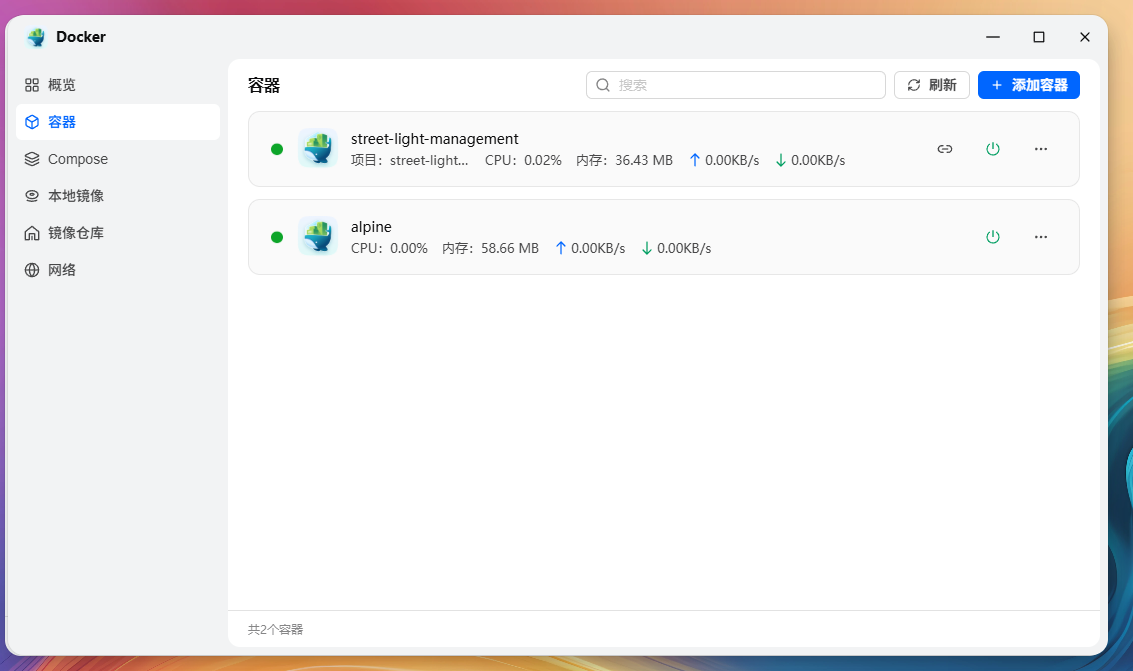Click the 添加容器 (Add Container) button
Viewport: 1133px width, 671px height.
coord(1028,85)
